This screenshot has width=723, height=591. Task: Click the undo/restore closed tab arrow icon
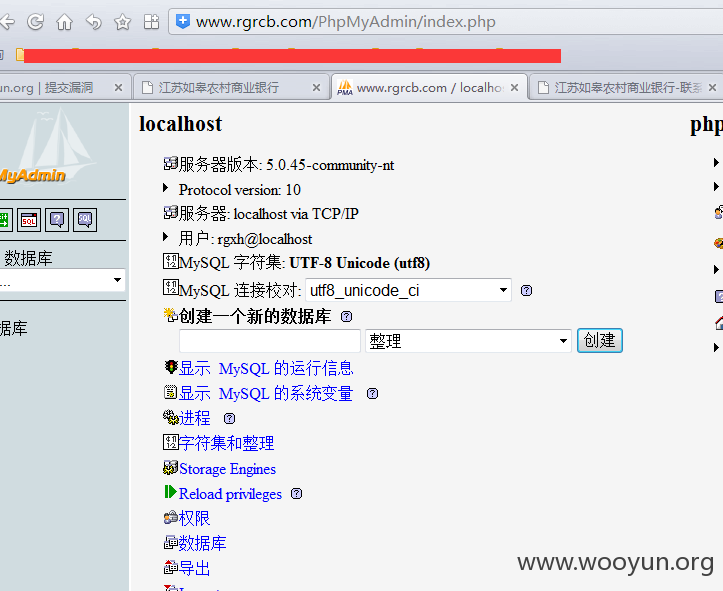pos(94,22)
